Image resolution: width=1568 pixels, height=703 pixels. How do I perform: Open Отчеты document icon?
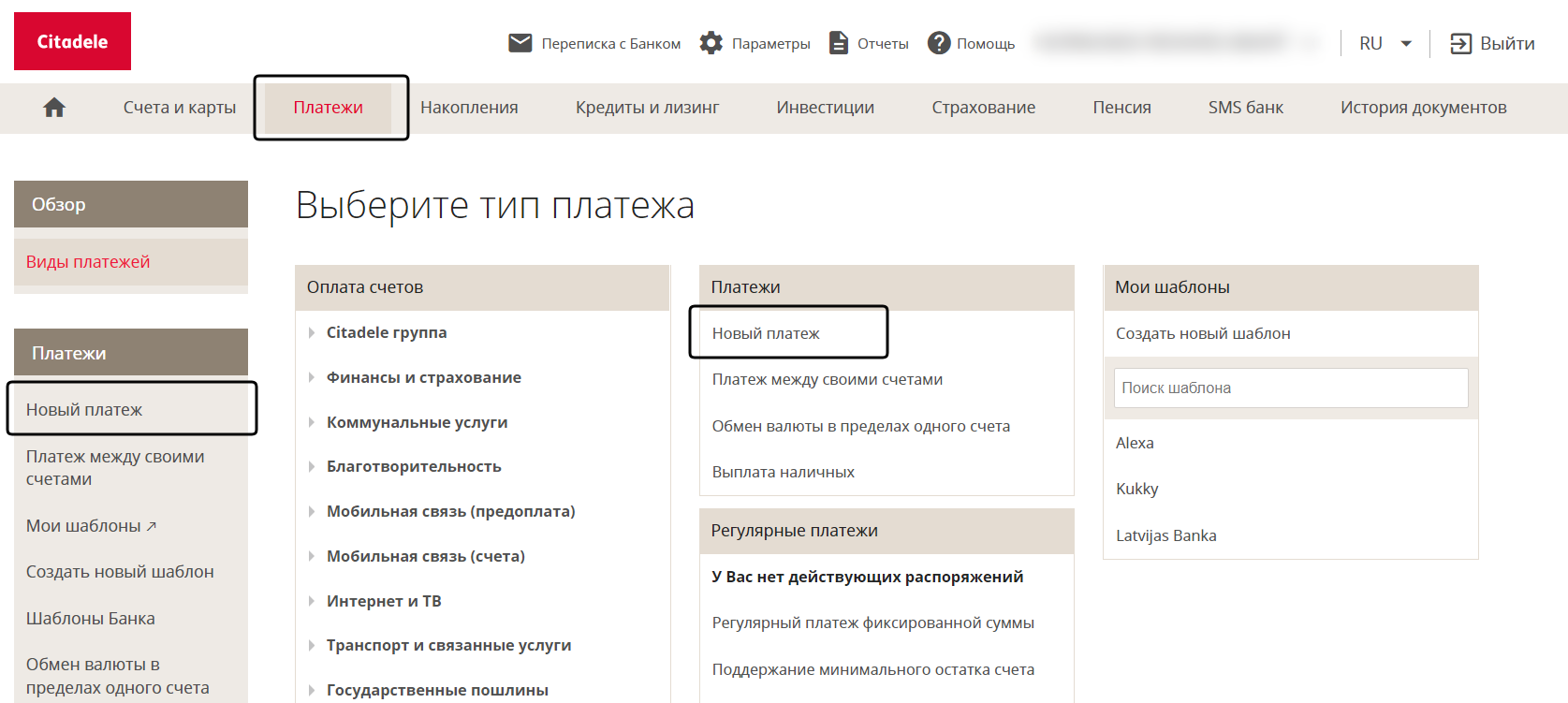coord(839,43)
